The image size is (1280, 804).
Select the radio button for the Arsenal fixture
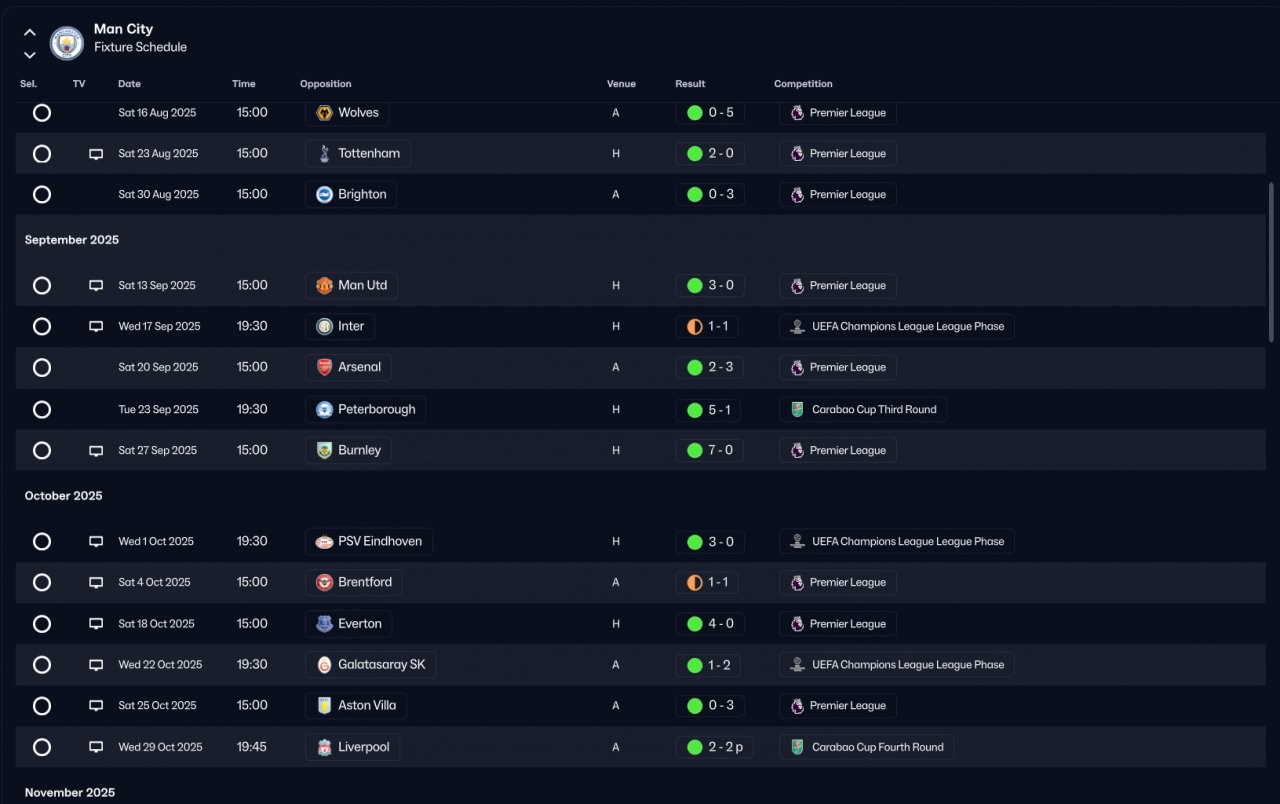[42, 368]
